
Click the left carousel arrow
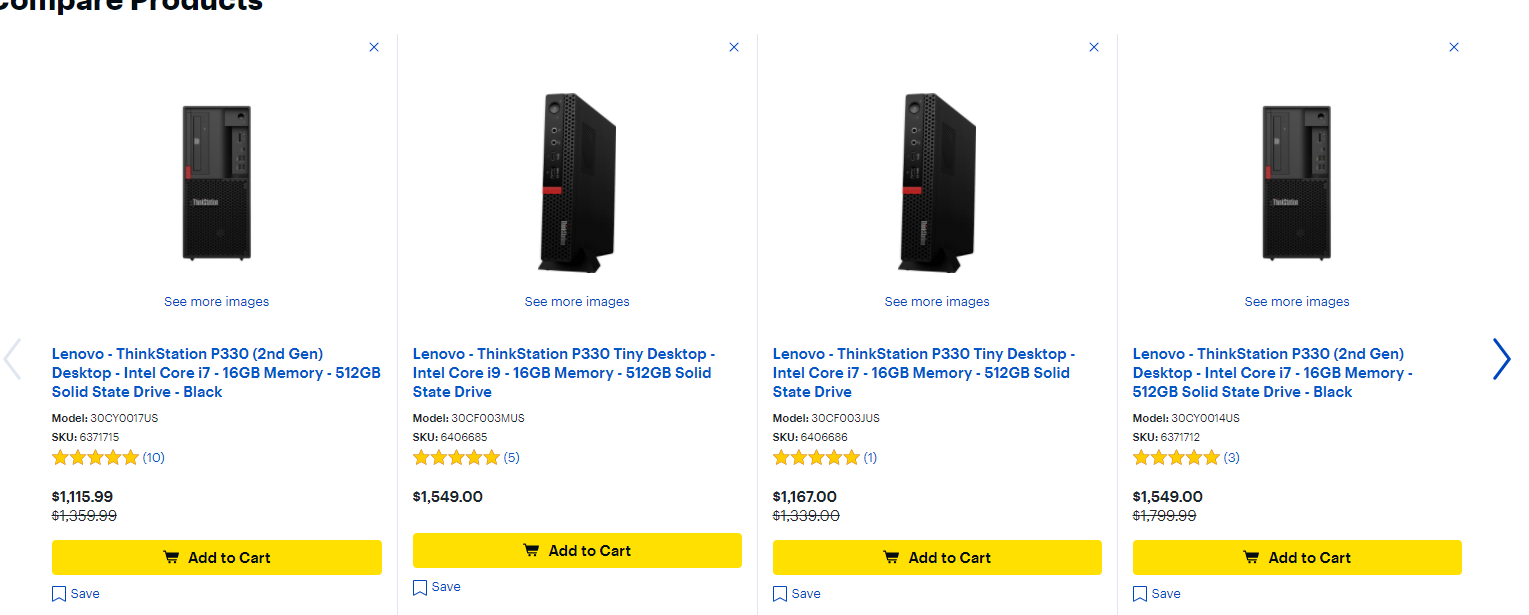13,359
